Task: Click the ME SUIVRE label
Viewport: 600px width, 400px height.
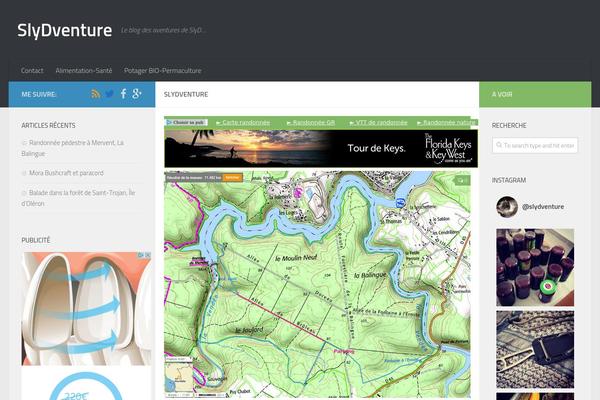Action: 39,94
